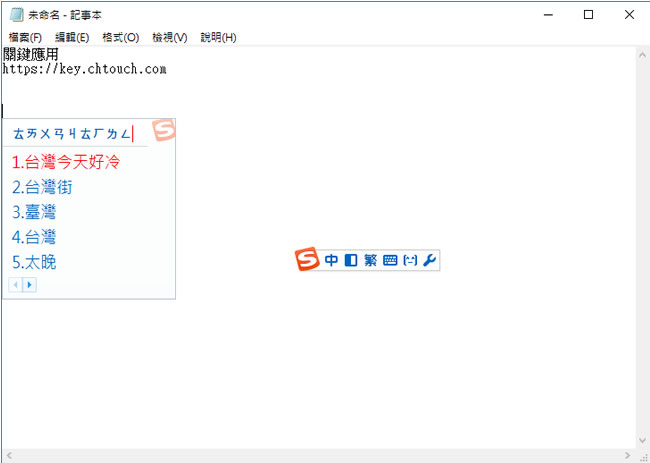
Task: Minimize the Notepad window
Action: point(548,15)
